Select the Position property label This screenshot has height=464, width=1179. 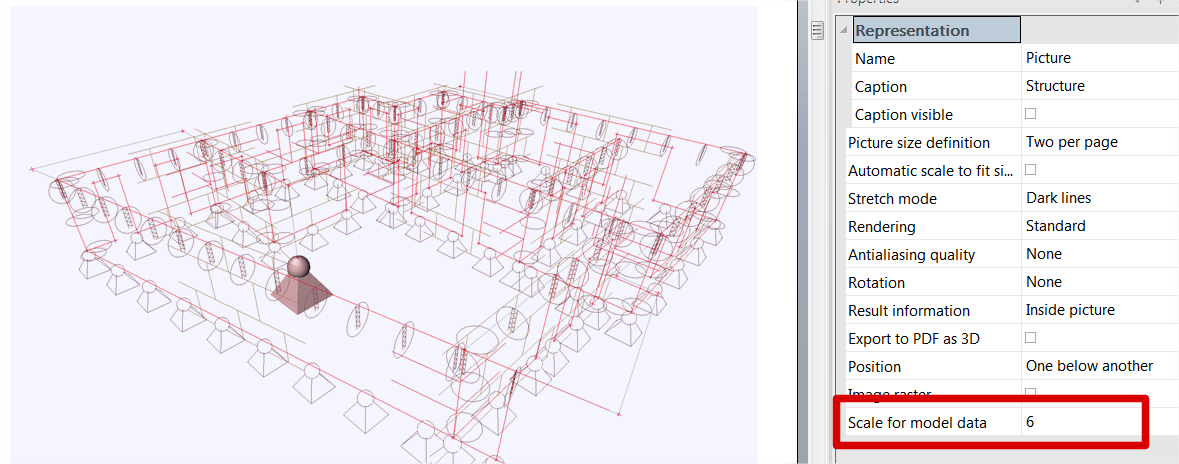pyautogui.click(x=874, y=367)
